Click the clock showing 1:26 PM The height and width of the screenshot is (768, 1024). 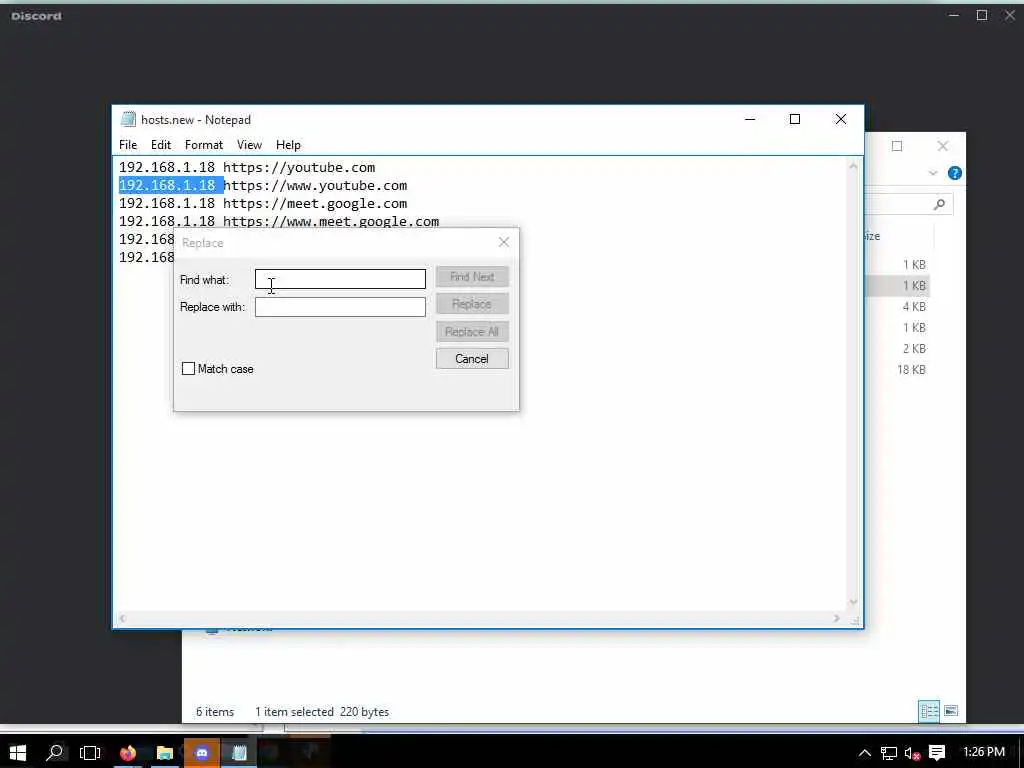[x=984, y=752]
